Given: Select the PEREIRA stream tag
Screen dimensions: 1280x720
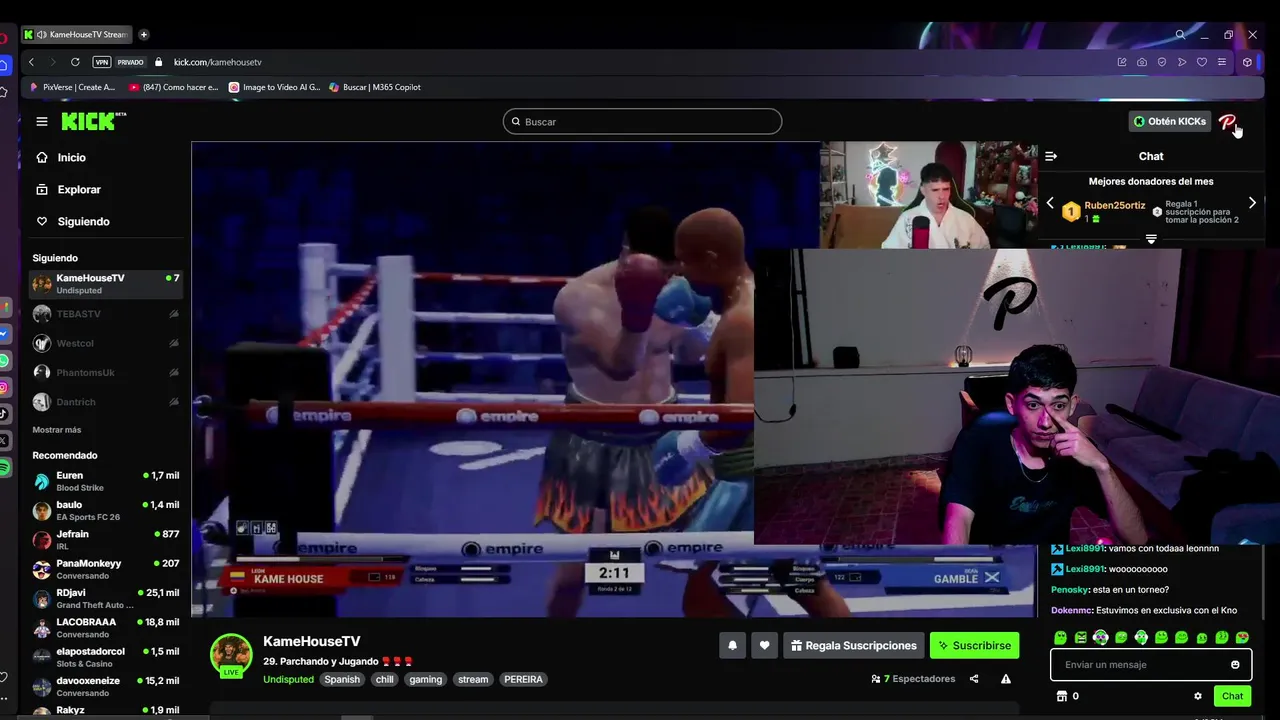Looking at the screenshot, I should (523, 679).
